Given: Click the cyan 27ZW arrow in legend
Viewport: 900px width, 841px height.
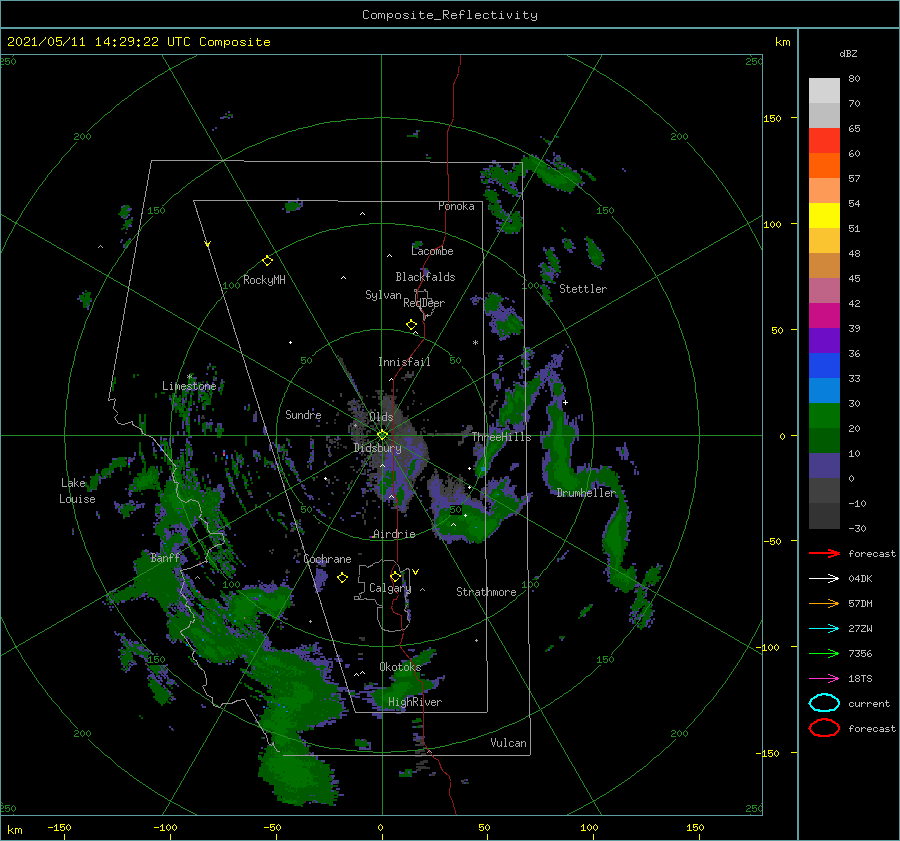Looking at the screenshot, I should [824, 629].
